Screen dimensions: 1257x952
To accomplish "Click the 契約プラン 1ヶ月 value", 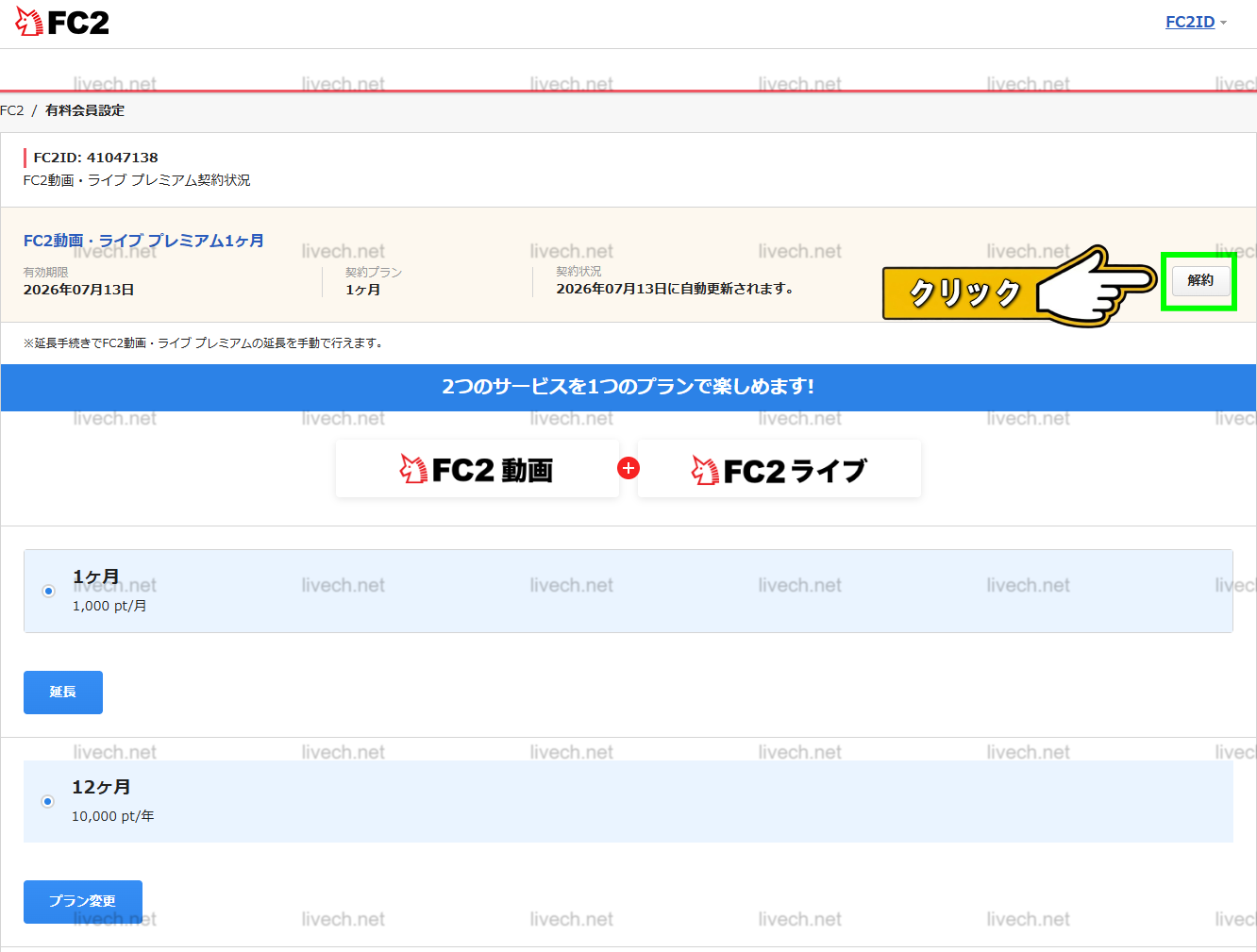I will pyautogui.click(x=363, y=290).
